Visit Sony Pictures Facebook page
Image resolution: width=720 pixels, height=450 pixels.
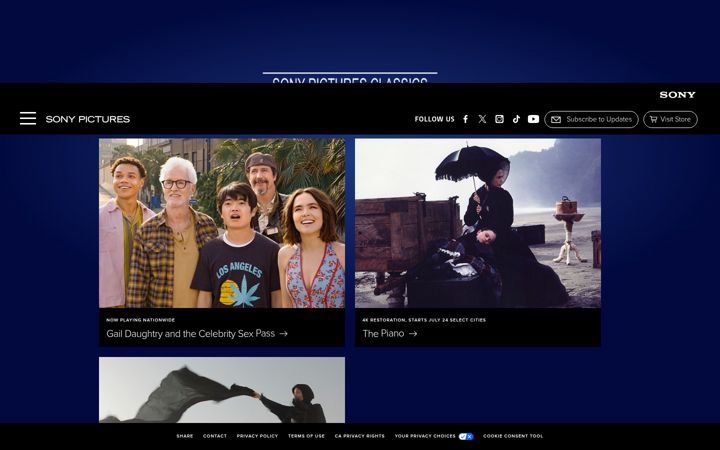(465, 119)
